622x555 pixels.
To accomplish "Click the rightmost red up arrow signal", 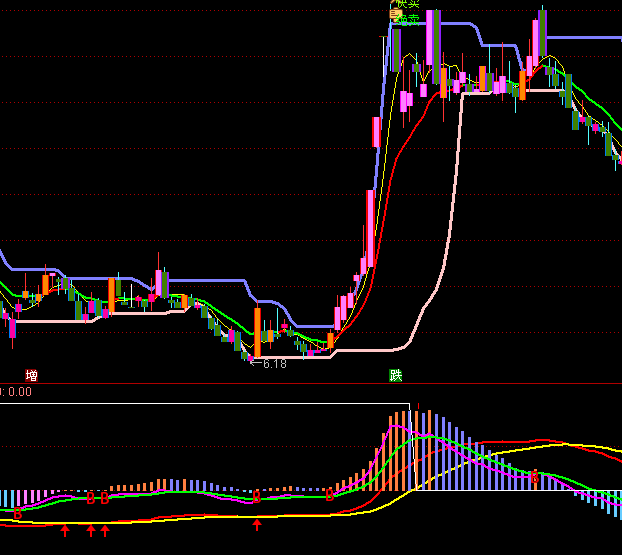I will tap(257, 525).
